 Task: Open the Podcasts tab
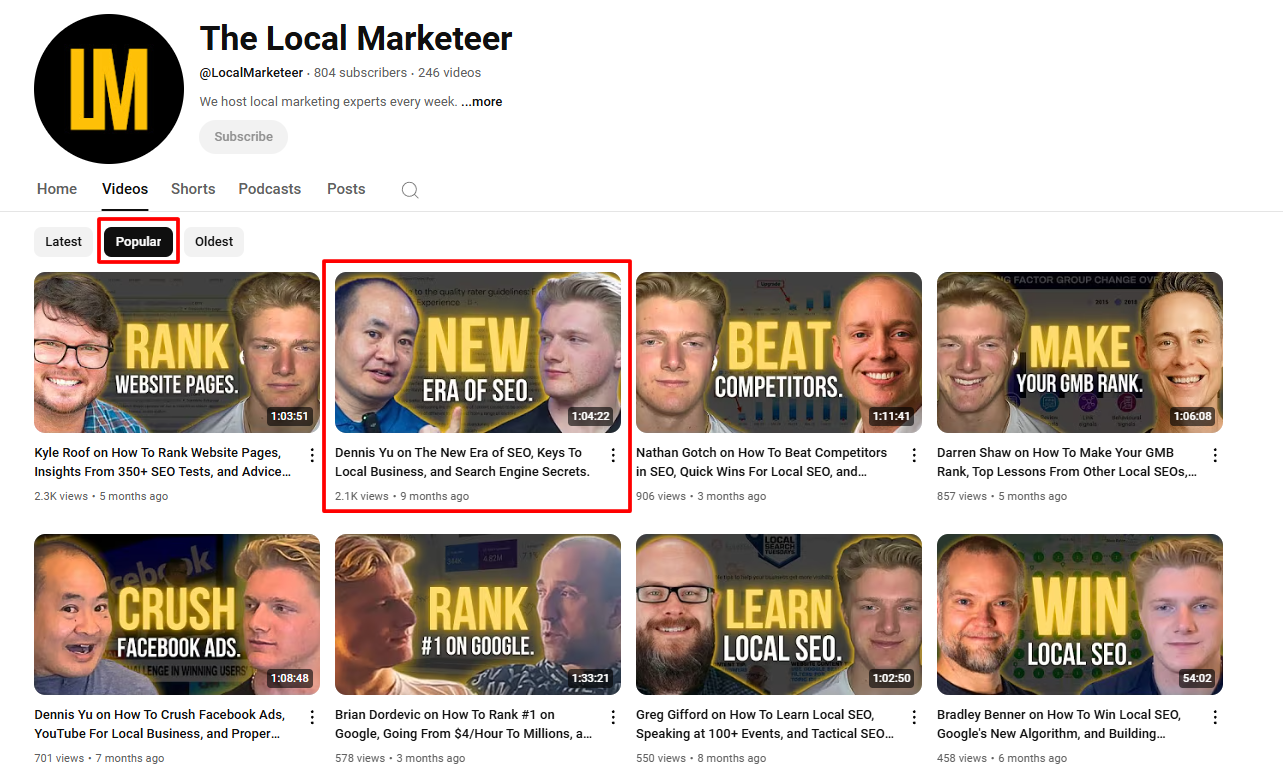click(x=269, y=189)
